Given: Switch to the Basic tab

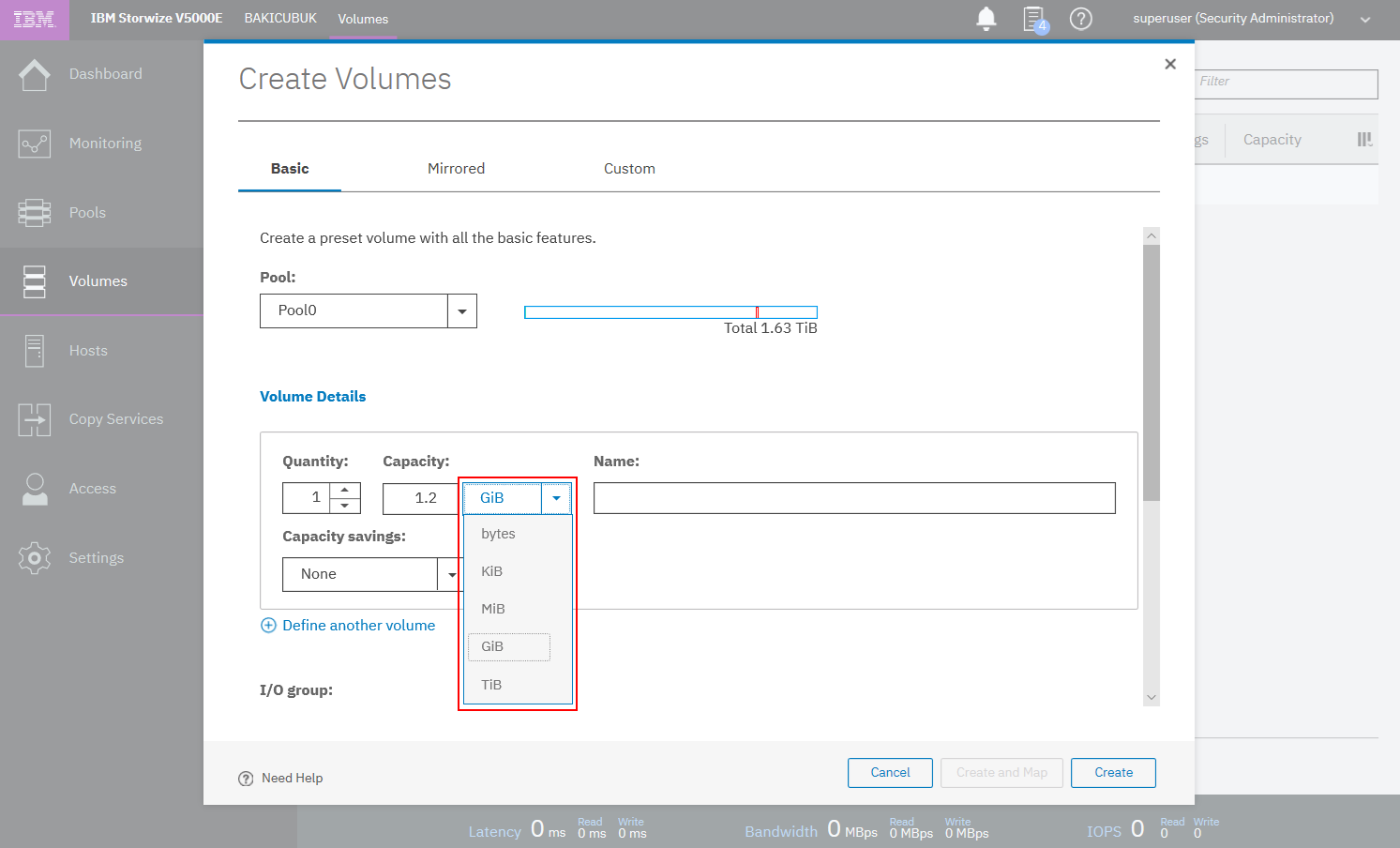Looking at the screenshot, I should 290,169.
